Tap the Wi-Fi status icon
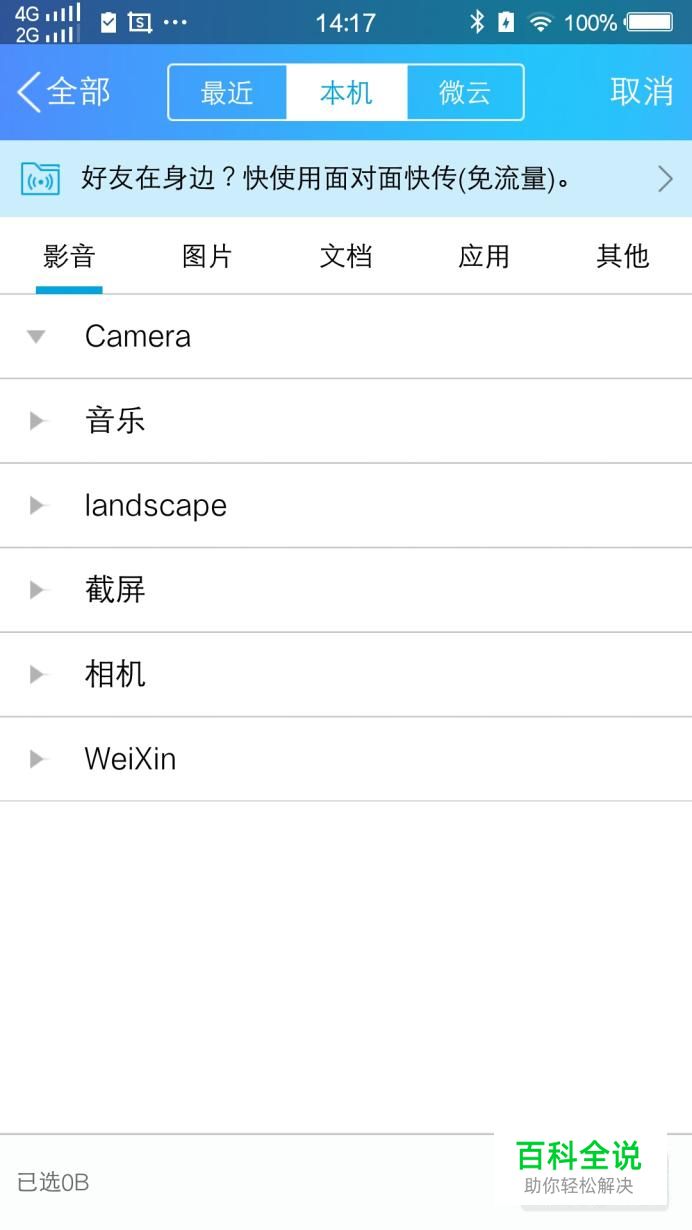Viewport: 692px width, 1230px height. pos(540,22)
